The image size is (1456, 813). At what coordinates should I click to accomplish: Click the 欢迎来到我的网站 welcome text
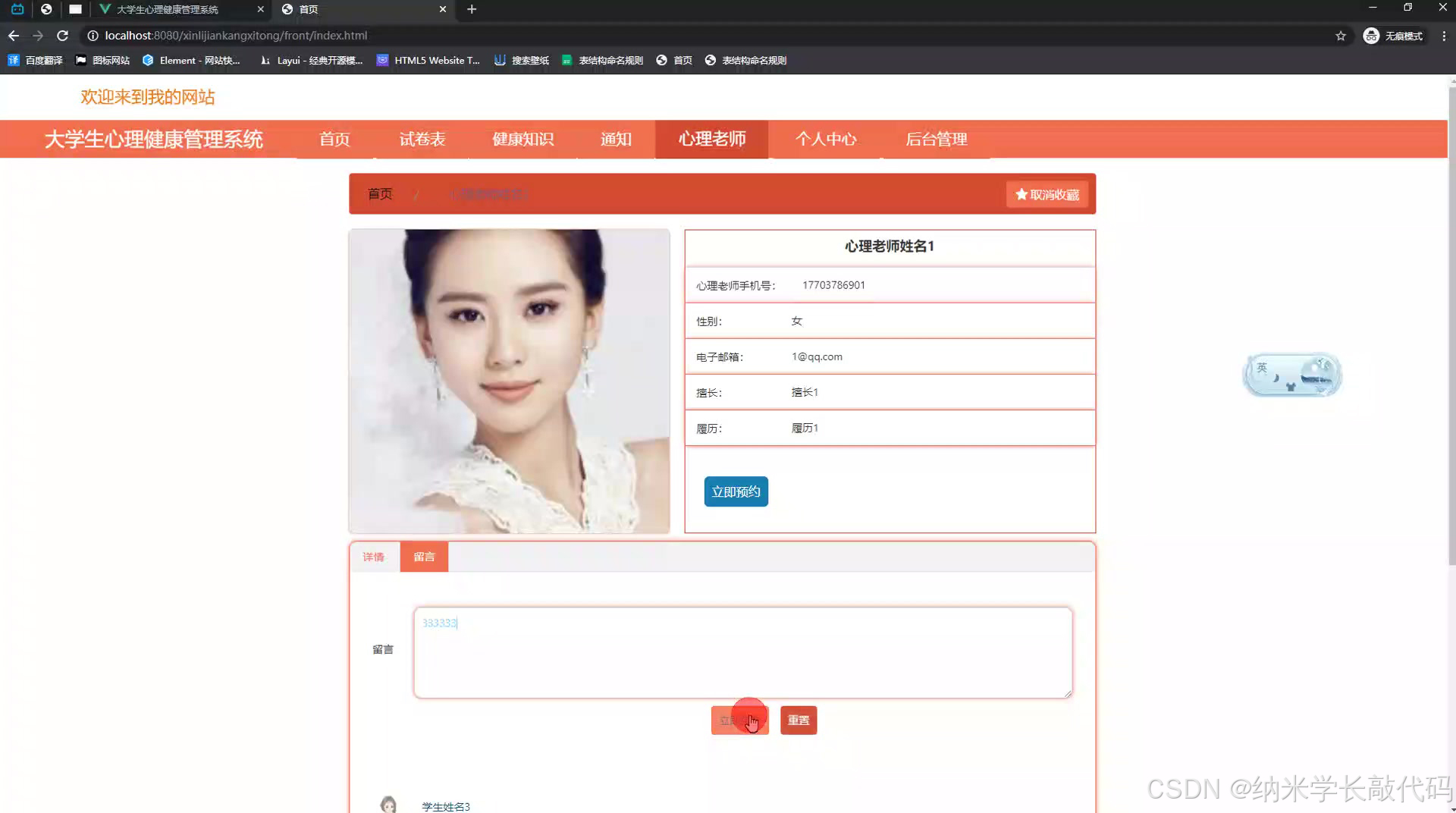coord(148,97)
